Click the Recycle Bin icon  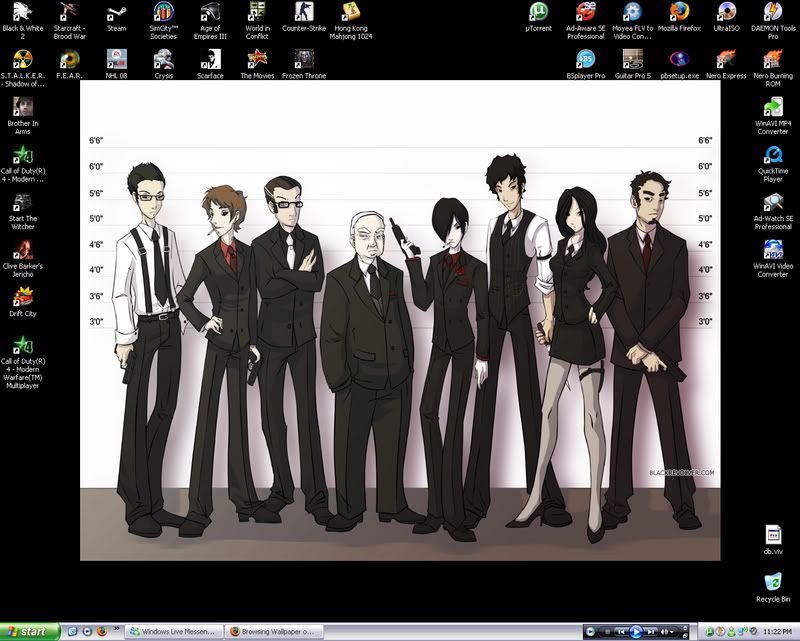click(x=773, y=587)
